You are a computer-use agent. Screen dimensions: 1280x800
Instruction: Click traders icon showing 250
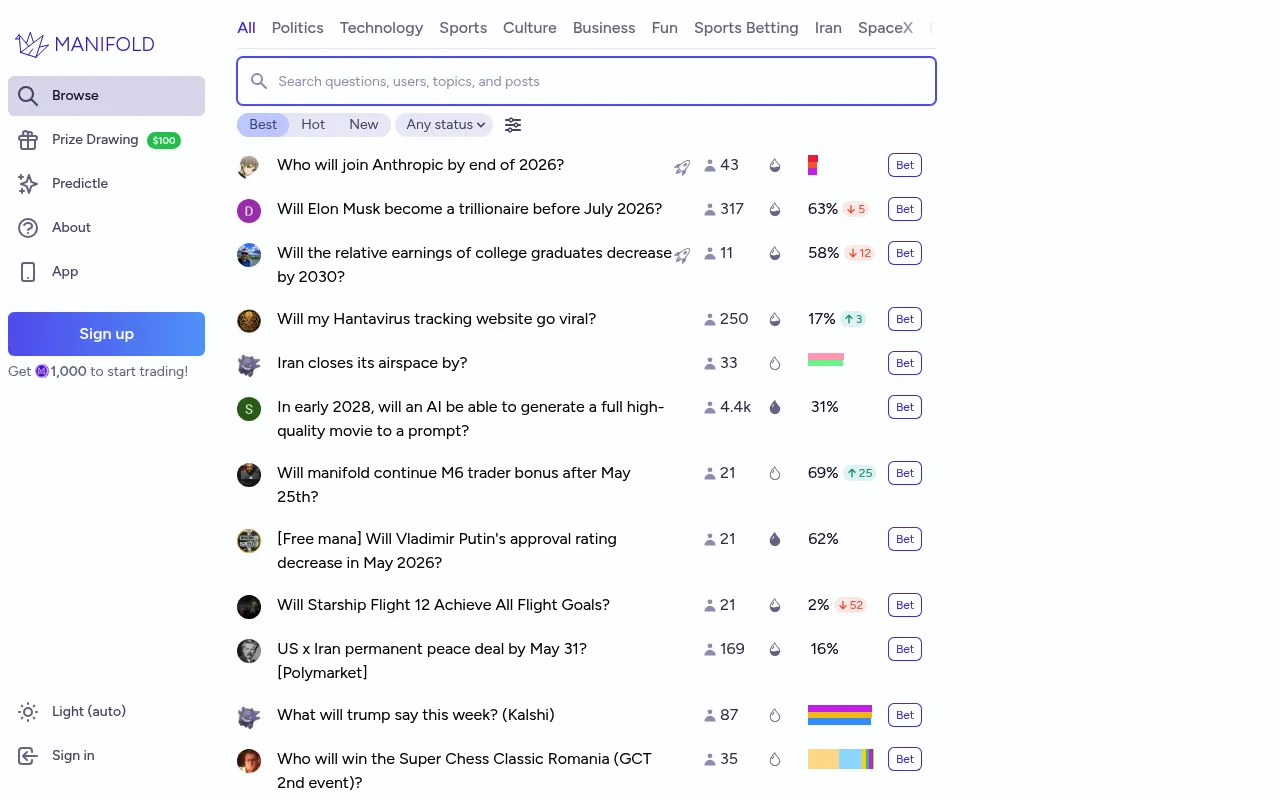tap(710, 320)
